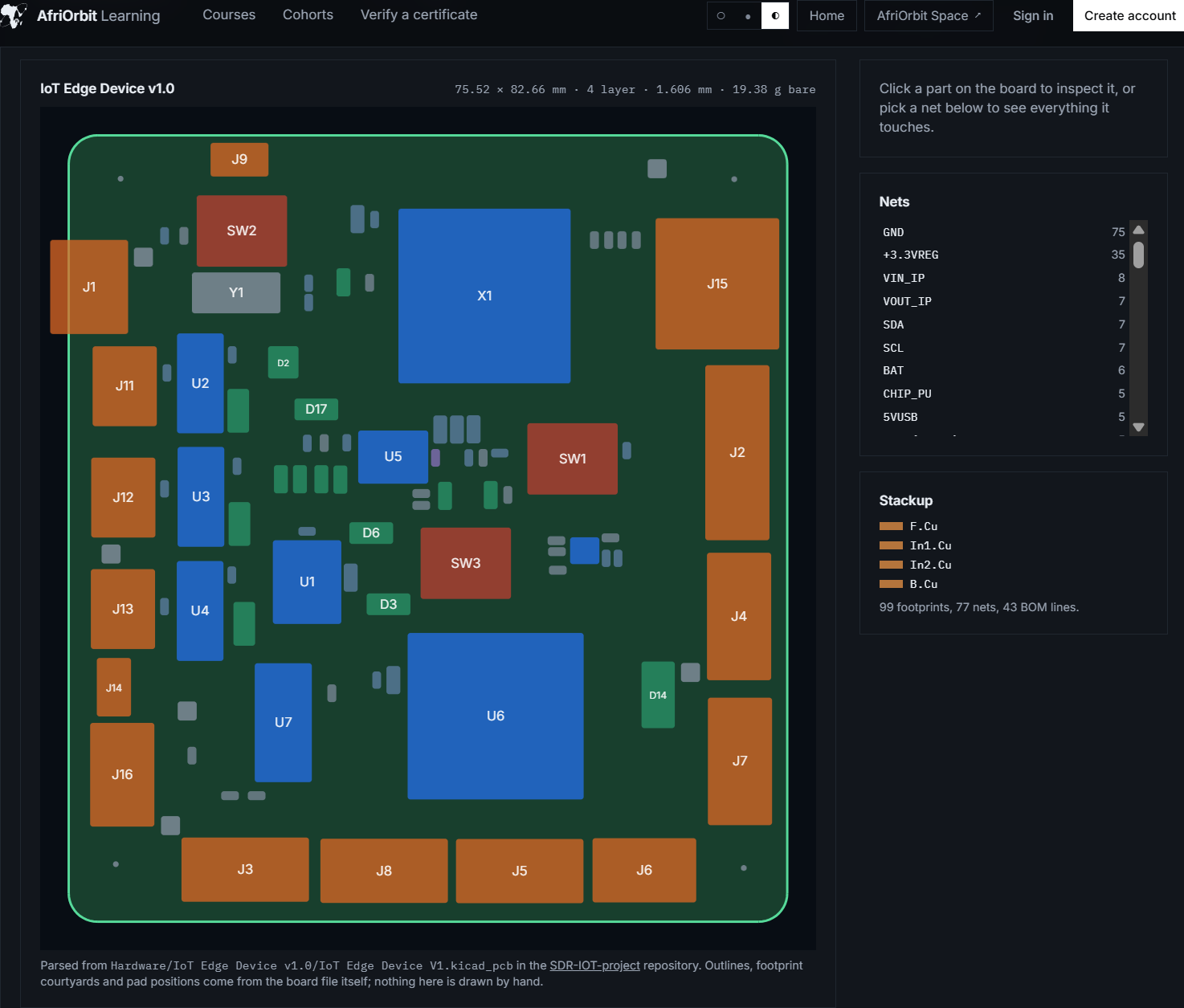The width and height of the screenshot is (1184, 1008).
Task: Select the BAT net
Action: [1003, 370]
